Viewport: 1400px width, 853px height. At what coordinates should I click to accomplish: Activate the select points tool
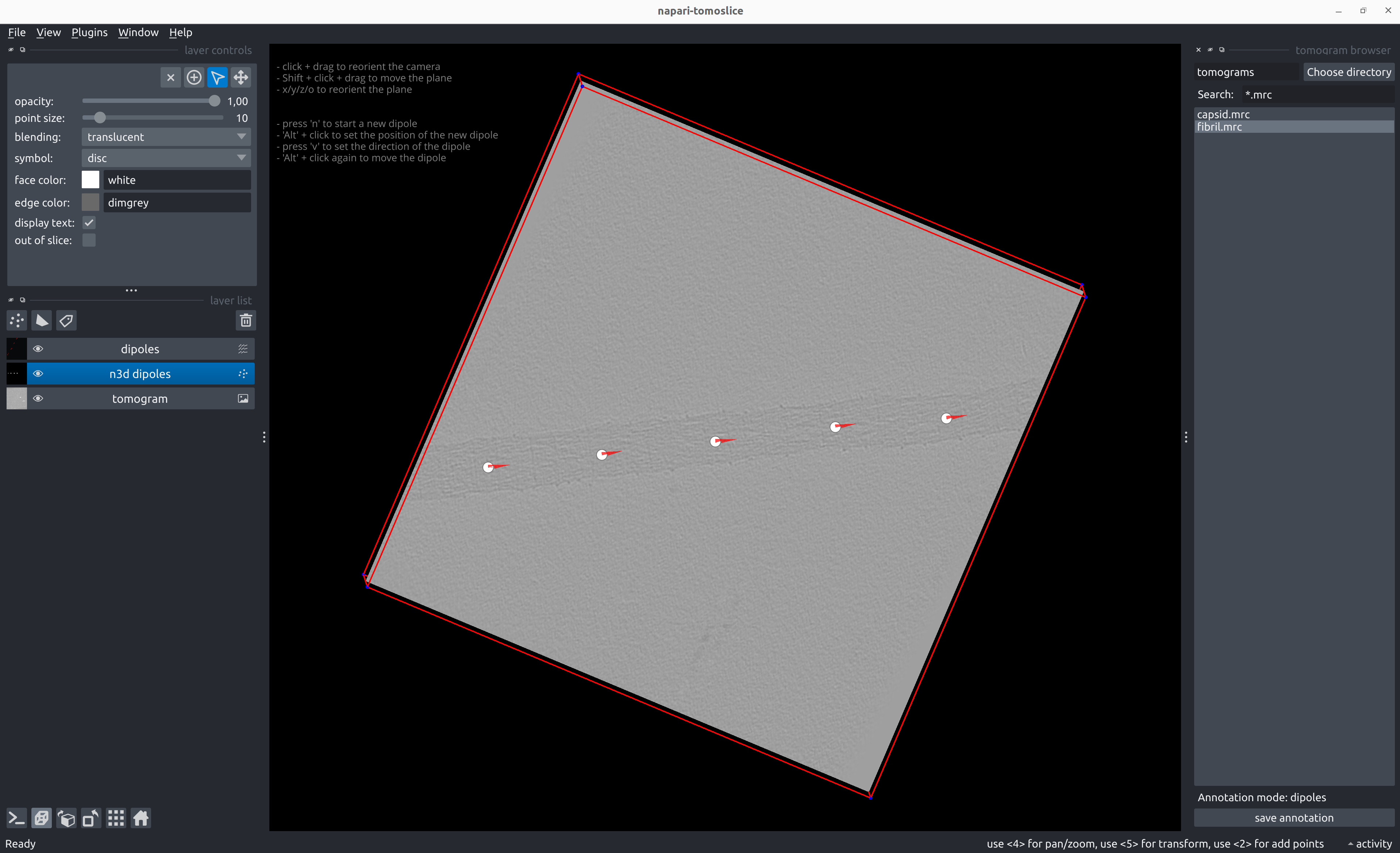coord(217,77)
